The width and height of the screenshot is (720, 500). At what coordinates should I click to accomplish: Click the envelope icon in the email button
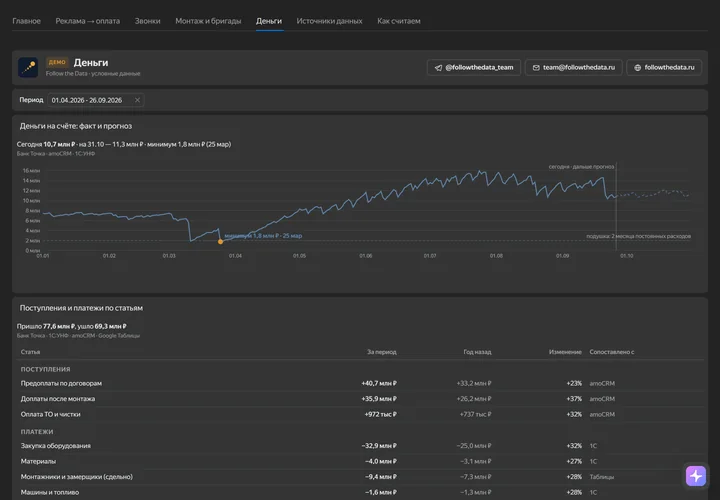click(536, 67)
